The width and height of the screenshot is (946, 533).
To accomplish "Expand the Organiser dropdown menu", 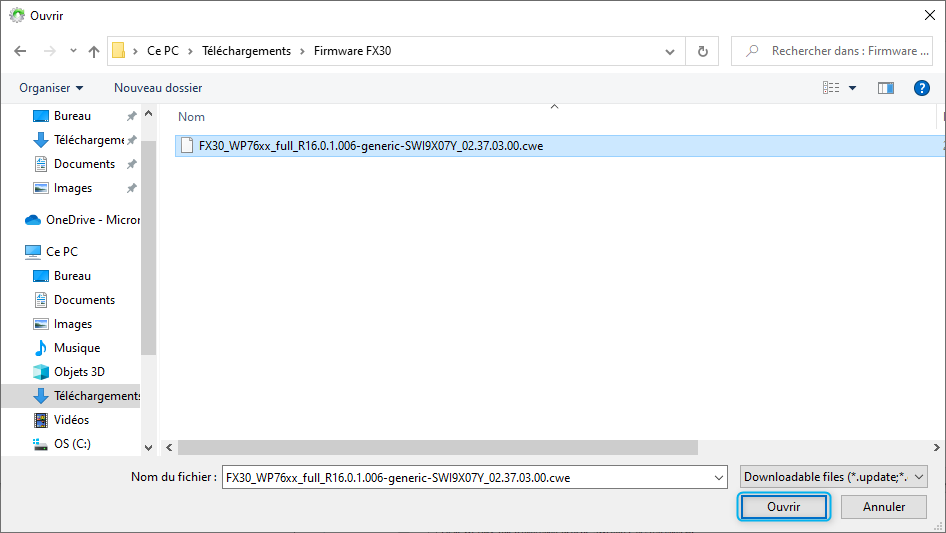I will 51,88.
